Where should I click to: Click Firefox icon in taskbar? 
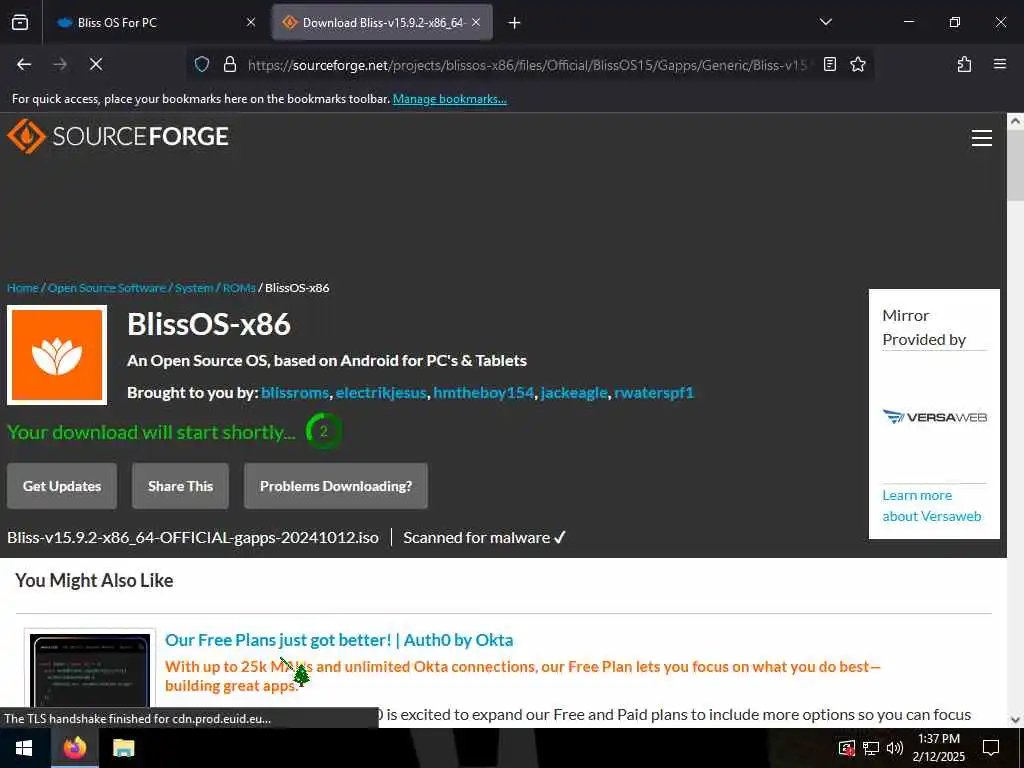tap(74, 748)
